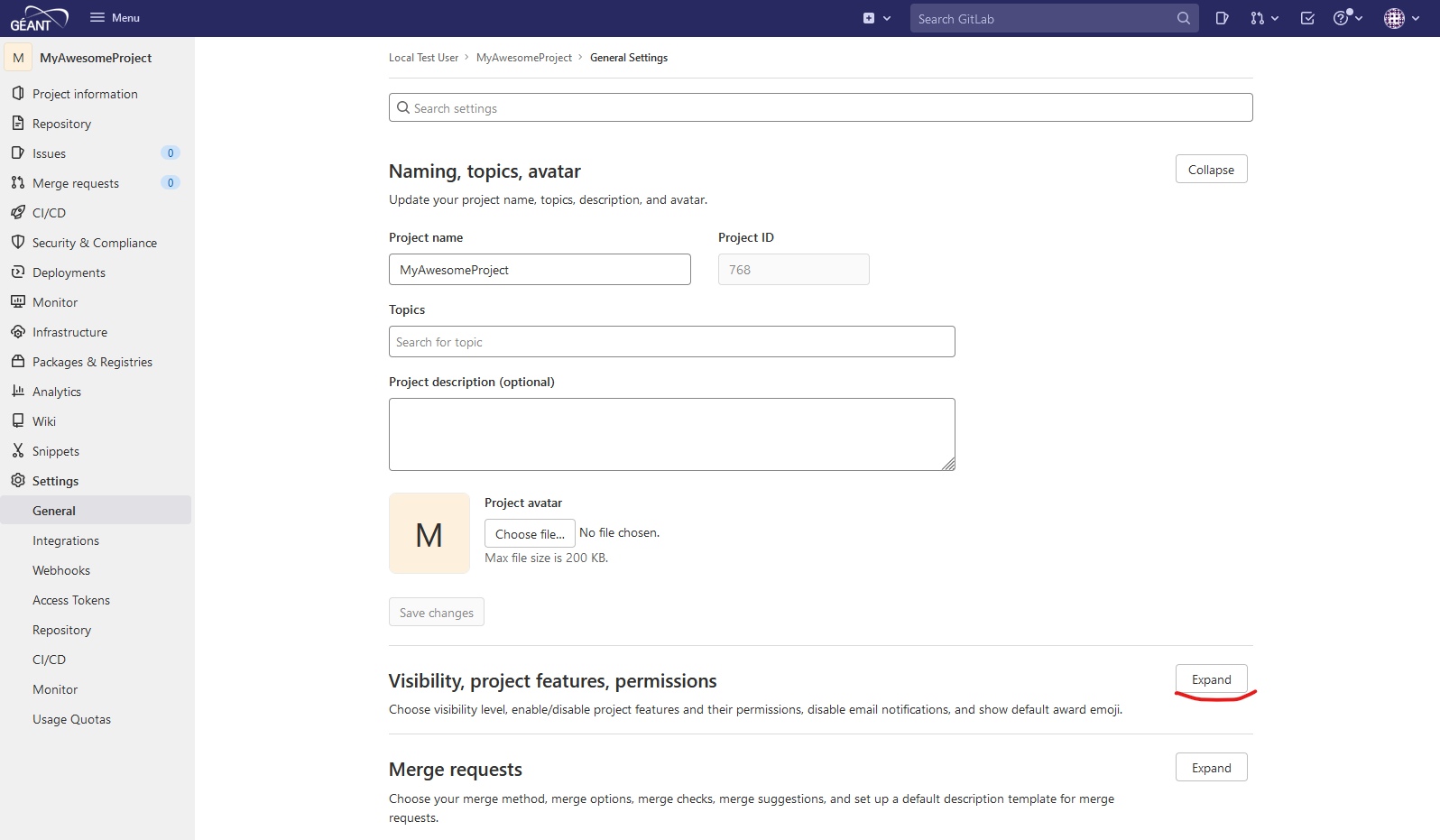Click the Analytics chart icon

click(18, 392)
